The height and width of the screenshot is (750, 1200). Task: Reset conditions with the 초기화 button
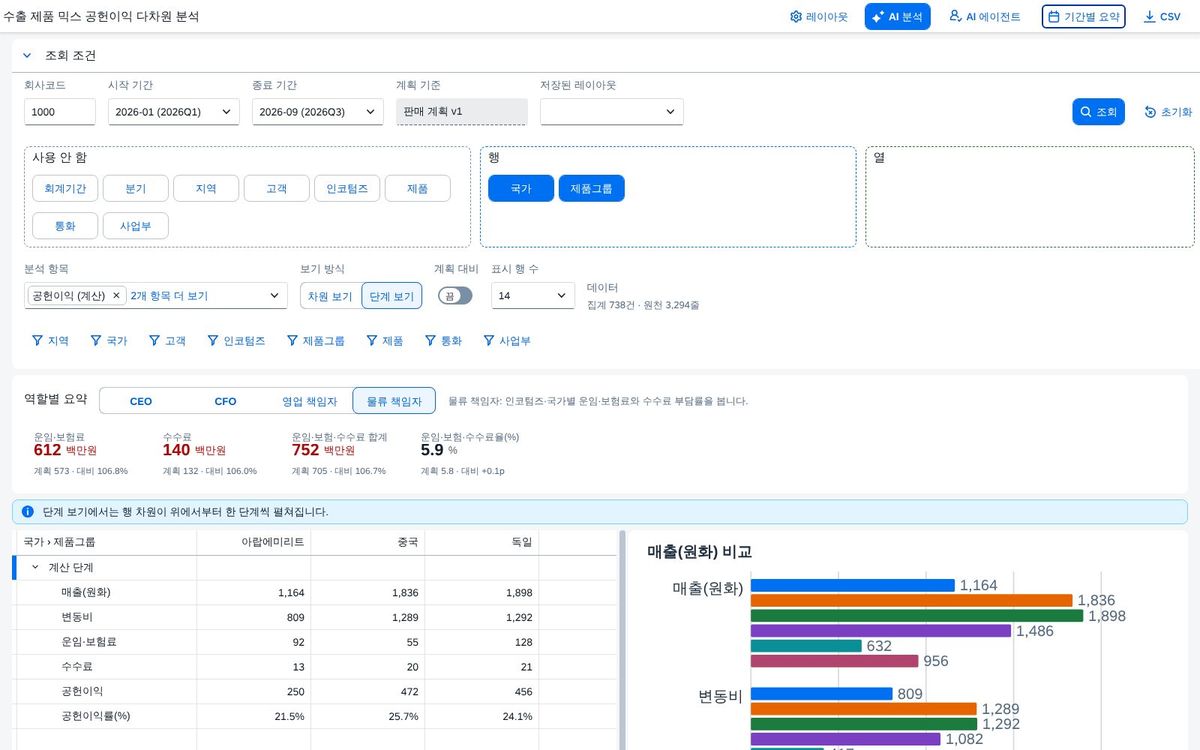pyautogui.click(x=1168, y=112)
